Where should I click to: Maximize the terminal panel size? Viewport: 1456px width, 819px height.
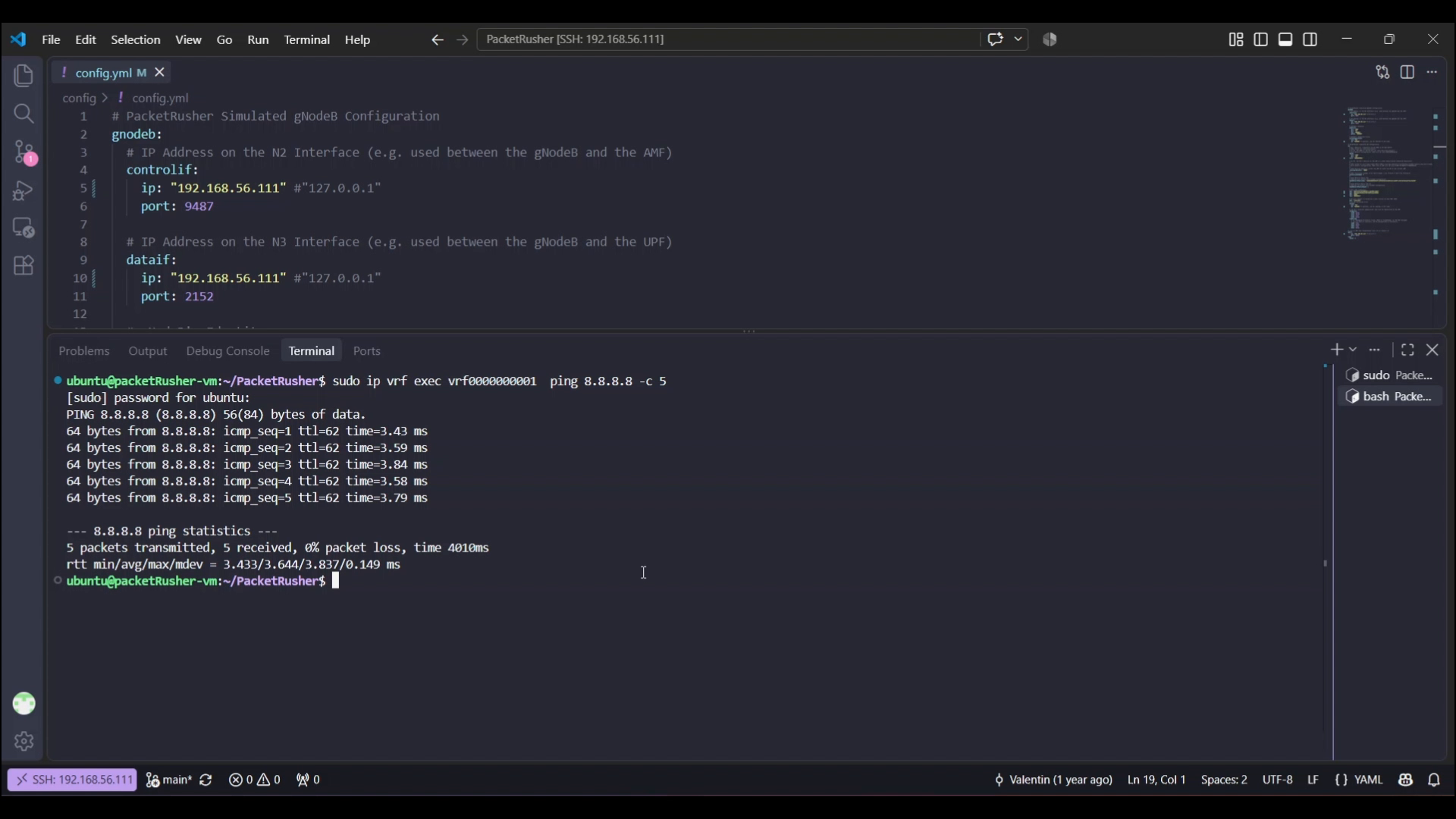(1408, 350)
